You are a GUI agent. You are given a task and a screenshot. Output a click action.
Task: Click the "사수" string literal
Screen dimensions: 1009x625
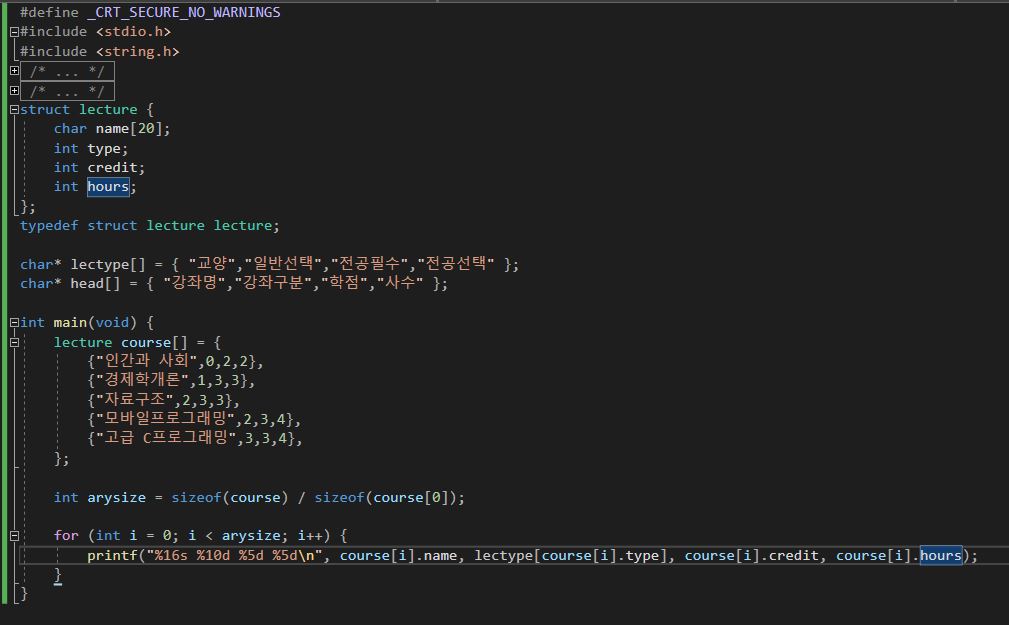(400, 283)
